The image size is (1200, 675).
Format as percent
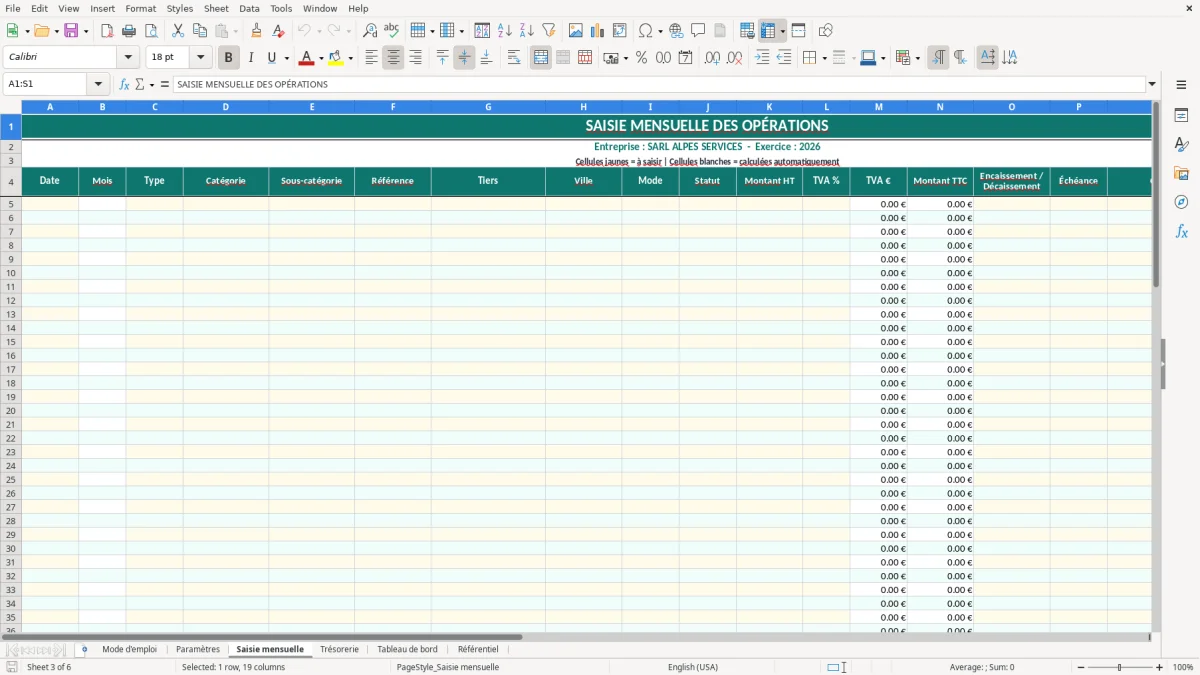641,58
